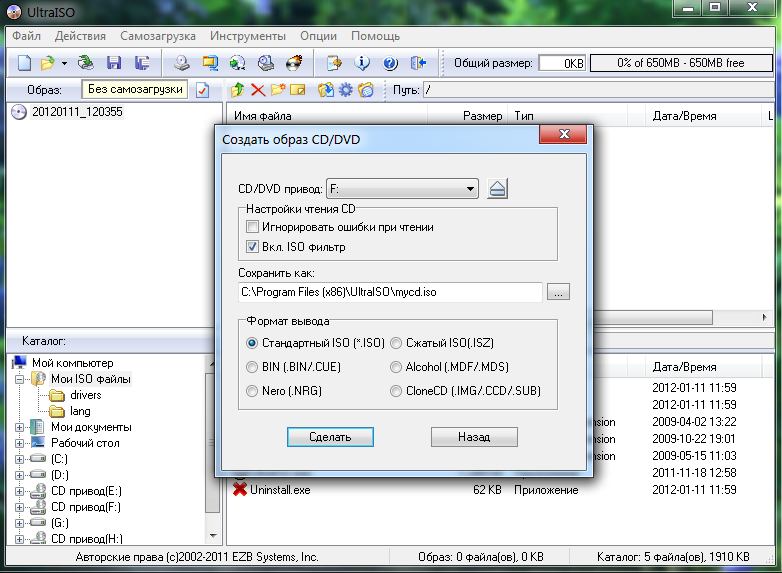782x573 pixels.
Task: Click the Exit door toolbar icon
Action: [418, 63]
